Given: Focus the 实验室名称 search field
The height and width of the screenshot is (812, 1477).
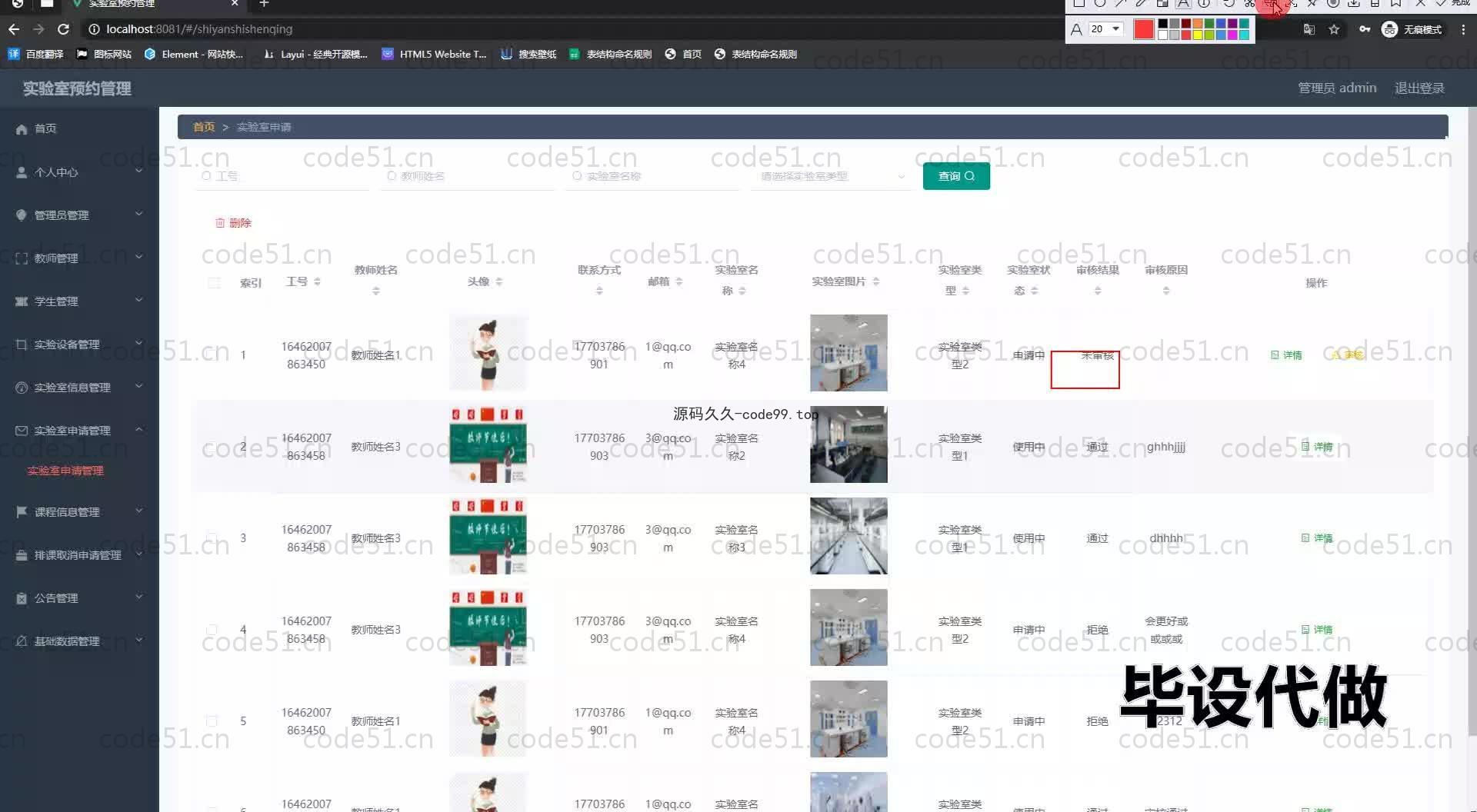Looking at the screenshot, I should [652, 176].
